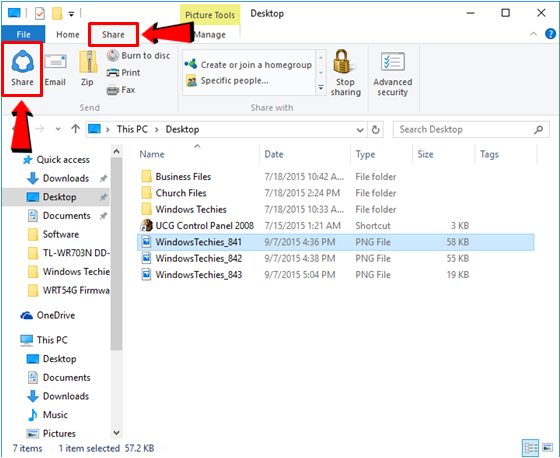The height and width of the screenshot is (458, 560).
Task: Switch to Large icons view
Action: [548, 448]
